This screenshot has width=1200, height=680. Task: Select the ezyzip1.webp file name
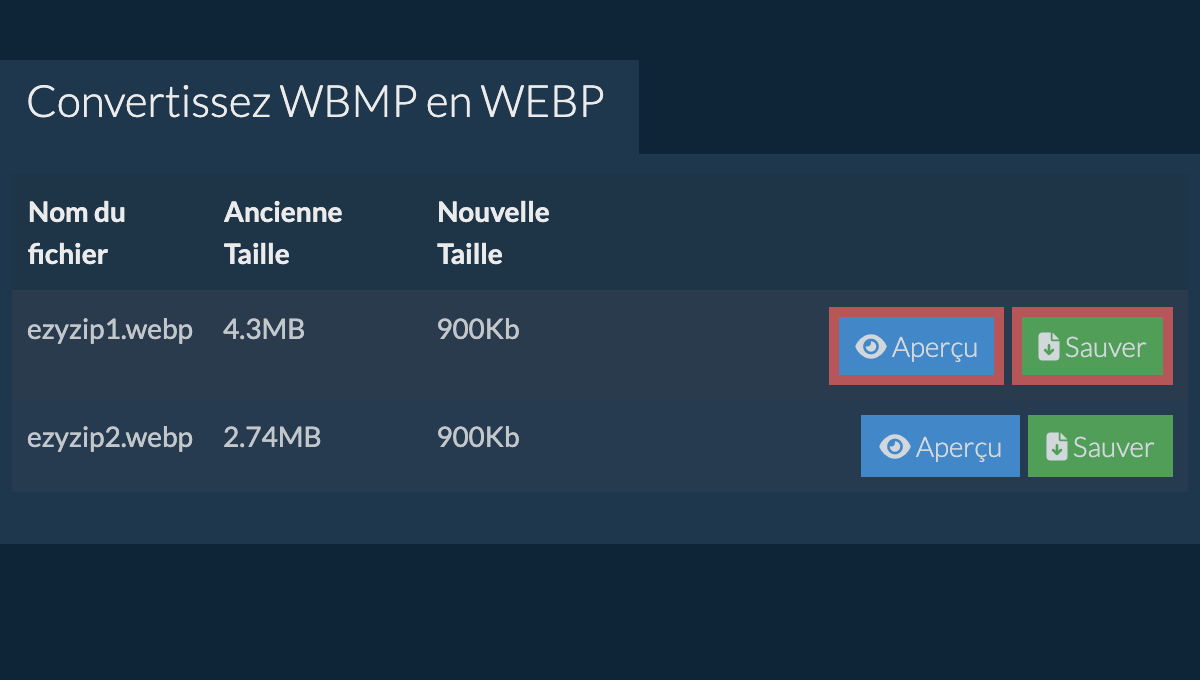pos(110,330)
